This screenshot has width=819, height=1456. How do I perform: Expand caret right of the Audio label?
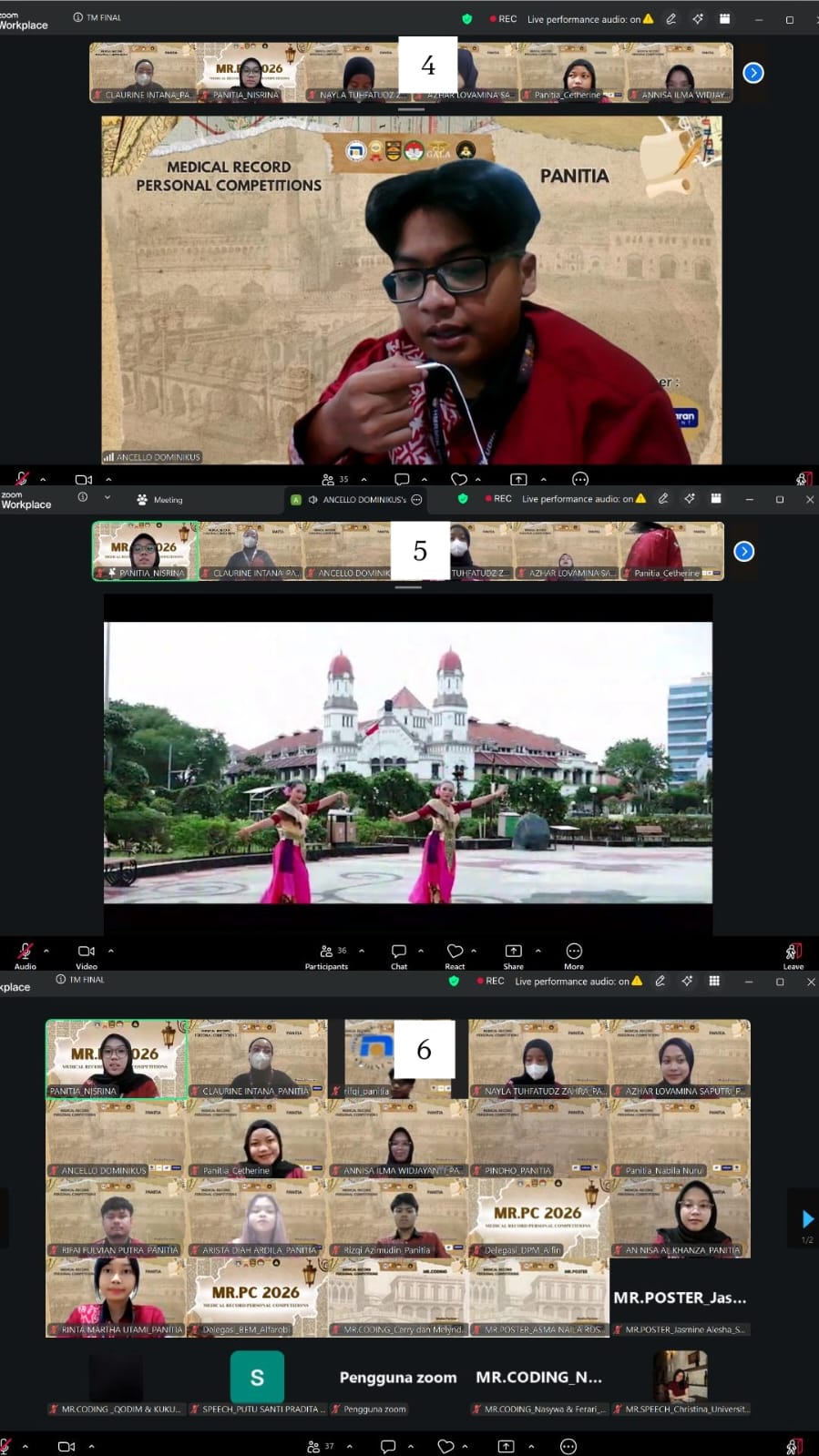pos(46,951)
